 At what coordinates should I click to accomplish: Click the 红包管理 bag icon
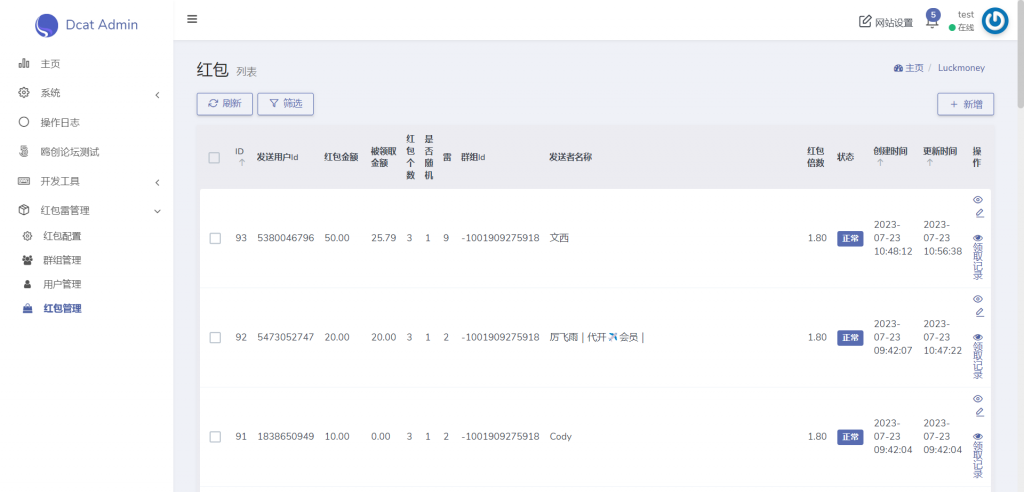(27, 308)
